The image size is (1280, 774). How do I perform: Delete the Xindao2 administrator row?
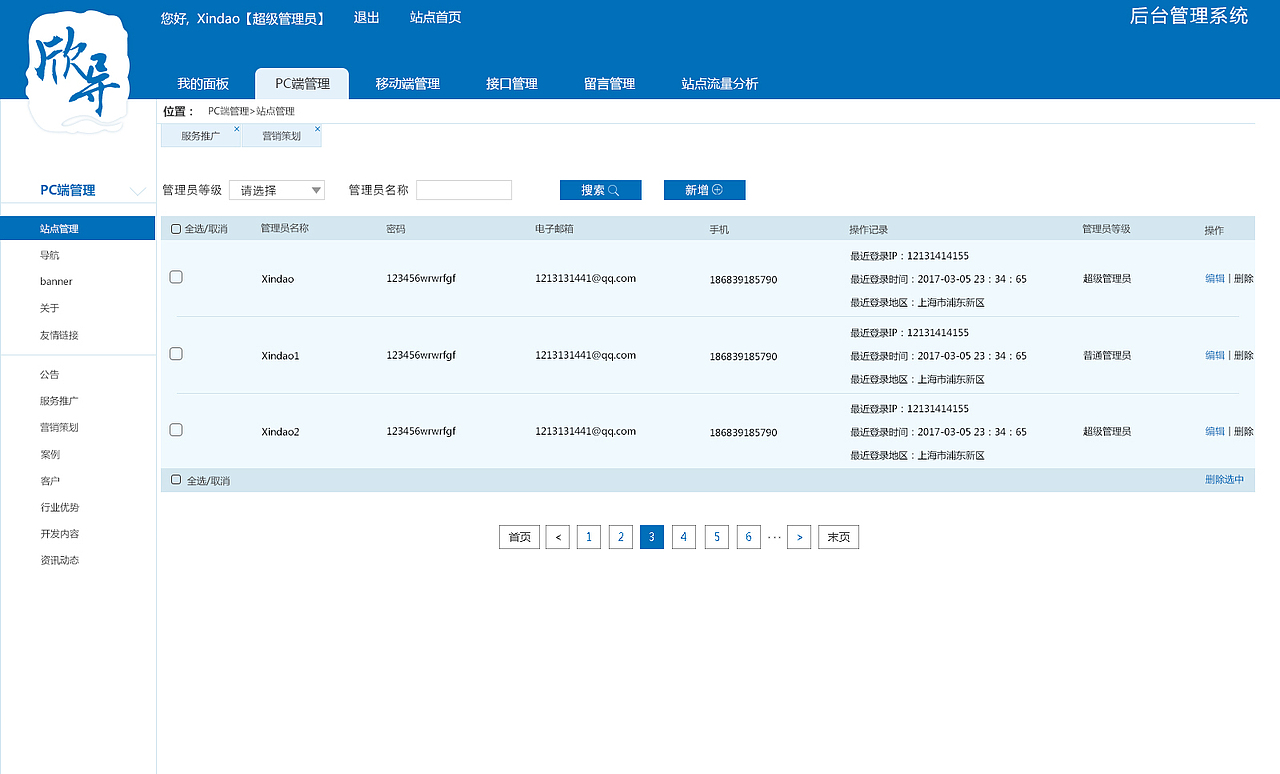click(1244, 431)
